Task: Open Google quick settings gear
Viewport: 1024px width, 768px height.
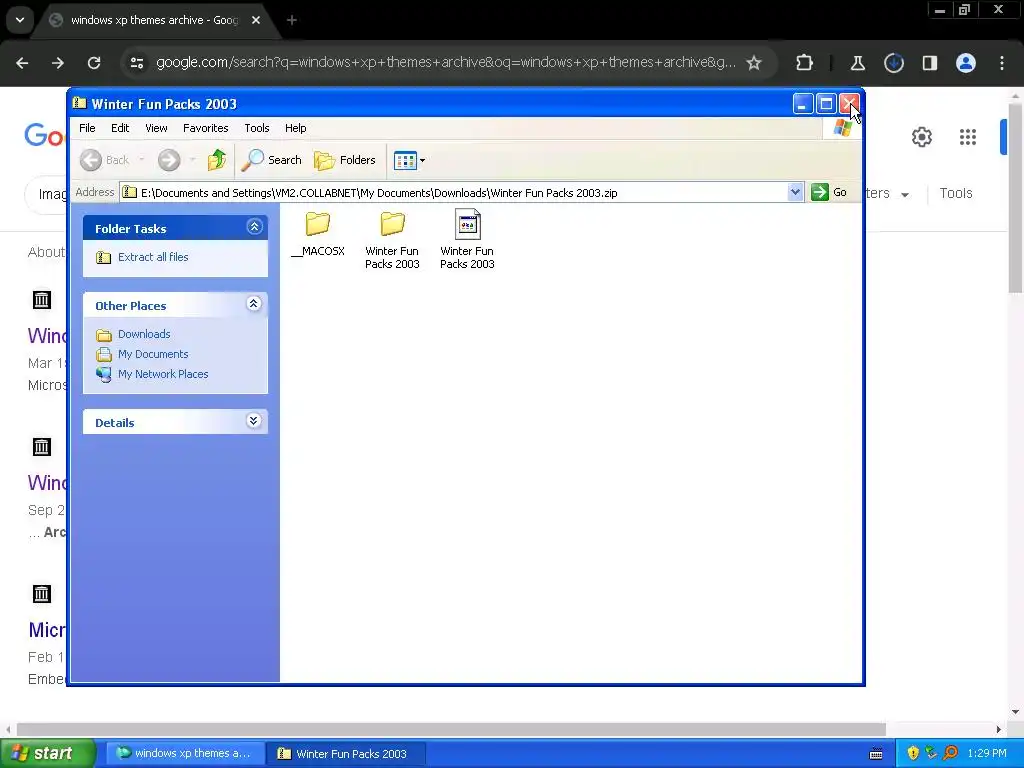Action: pos(921,137)
